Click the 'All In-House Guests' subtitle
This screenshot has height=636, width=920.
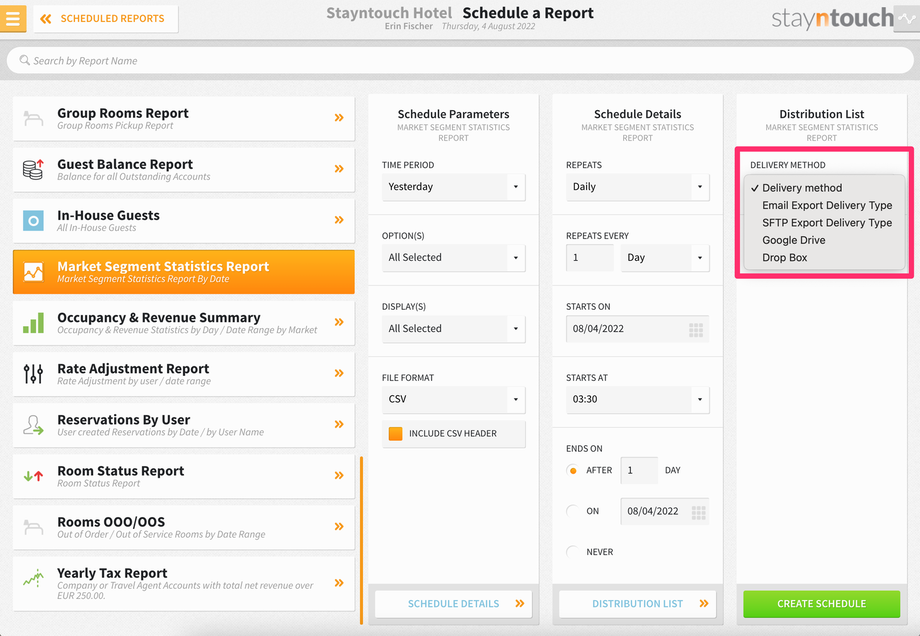click(x=97, y=228)
